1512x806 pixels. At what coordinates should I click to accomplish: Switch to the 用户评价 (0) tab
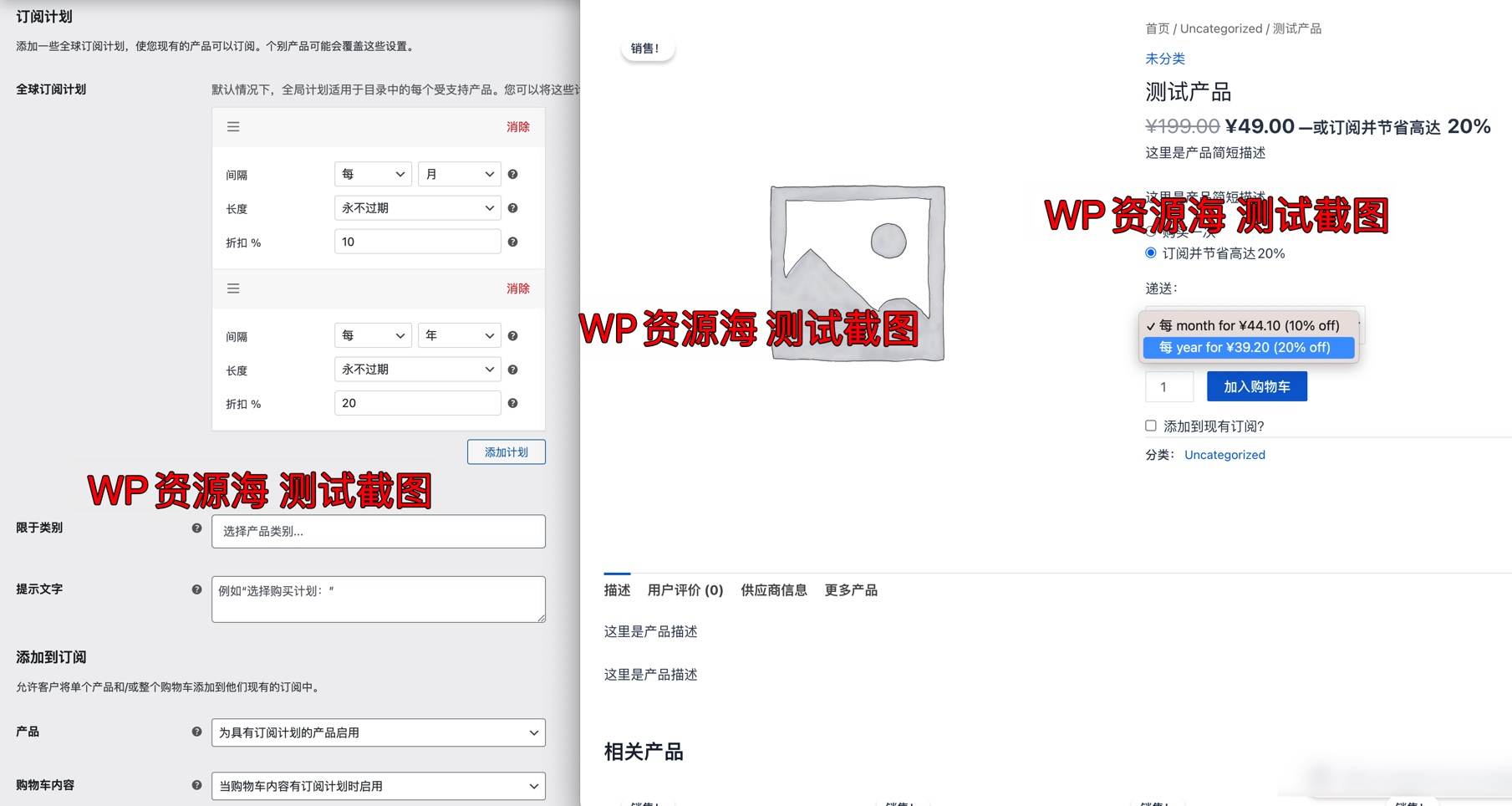[685, 590]
